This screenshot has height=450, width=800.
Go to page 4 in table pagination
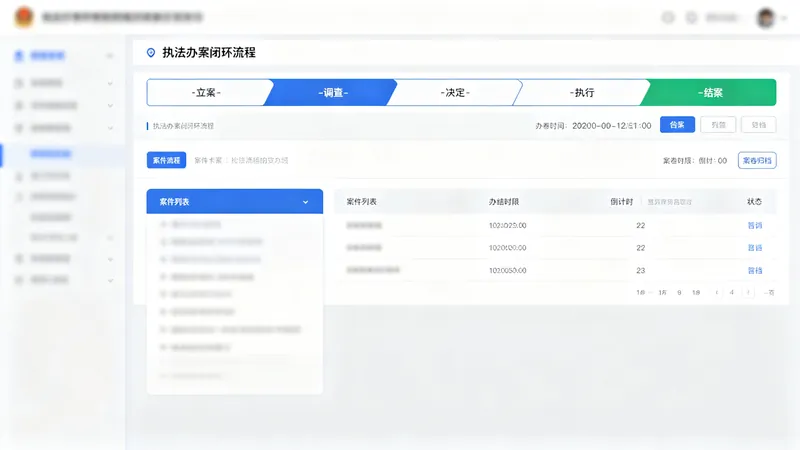tap(732, 292)
